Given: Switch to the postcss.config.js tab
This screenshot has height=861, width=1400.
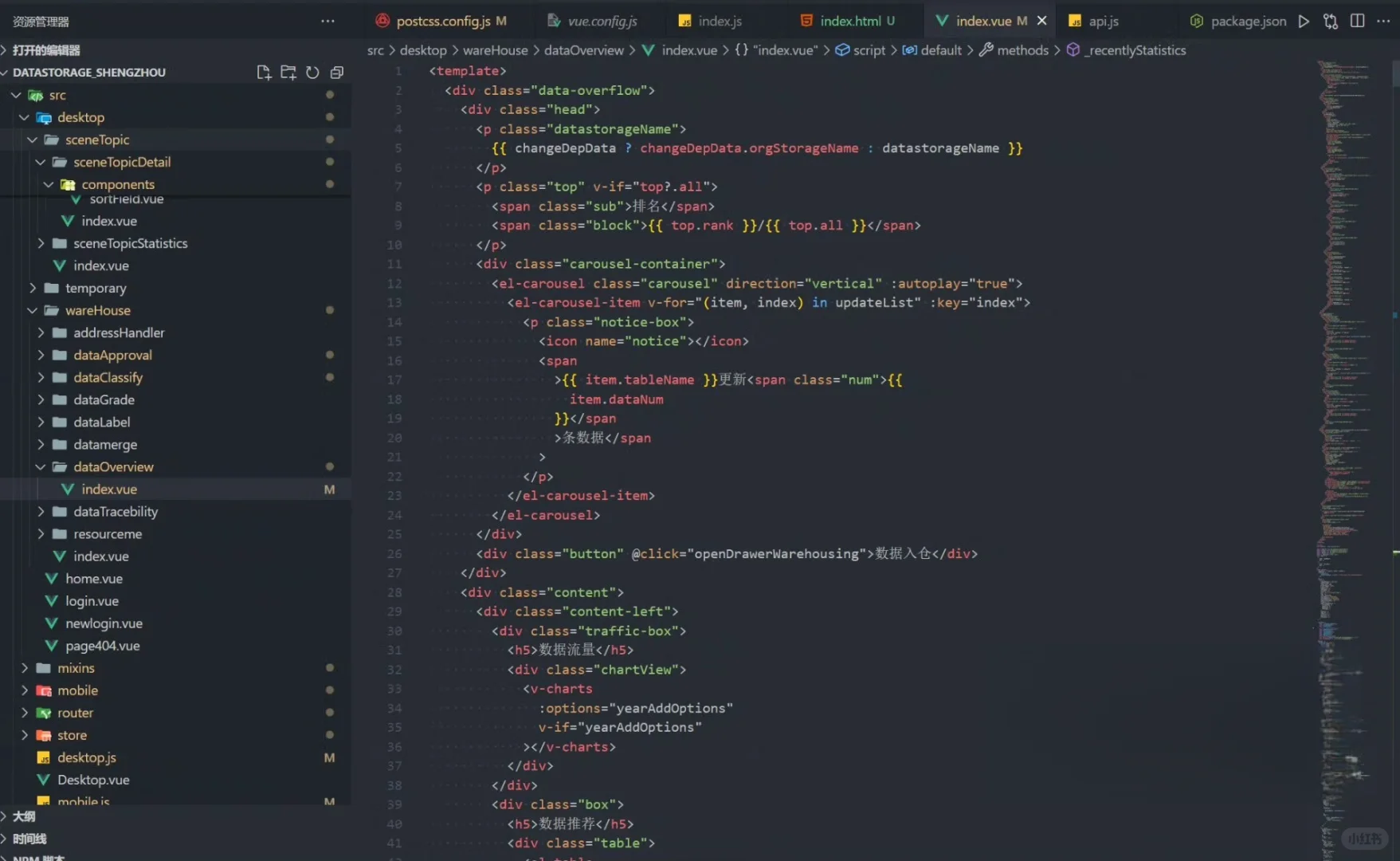Looking at the screenshot, I should [x=441, y=22].
